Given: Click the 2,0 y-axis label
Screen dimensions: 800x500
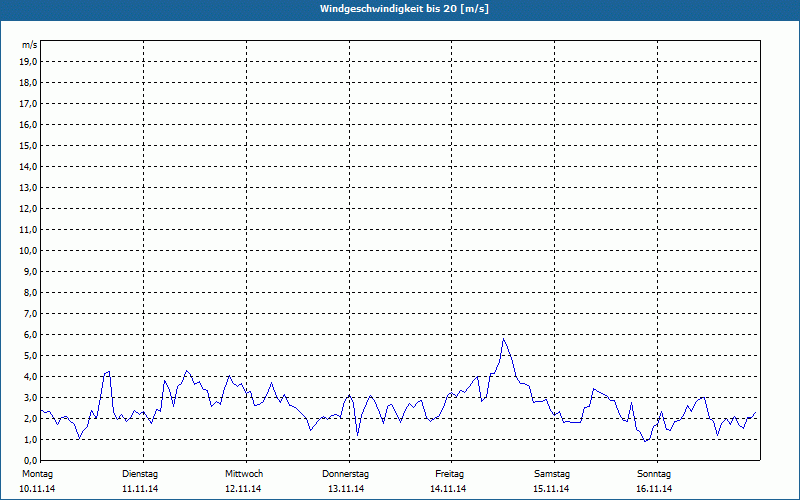Looking at the screenshot, I should pos(29,418).
